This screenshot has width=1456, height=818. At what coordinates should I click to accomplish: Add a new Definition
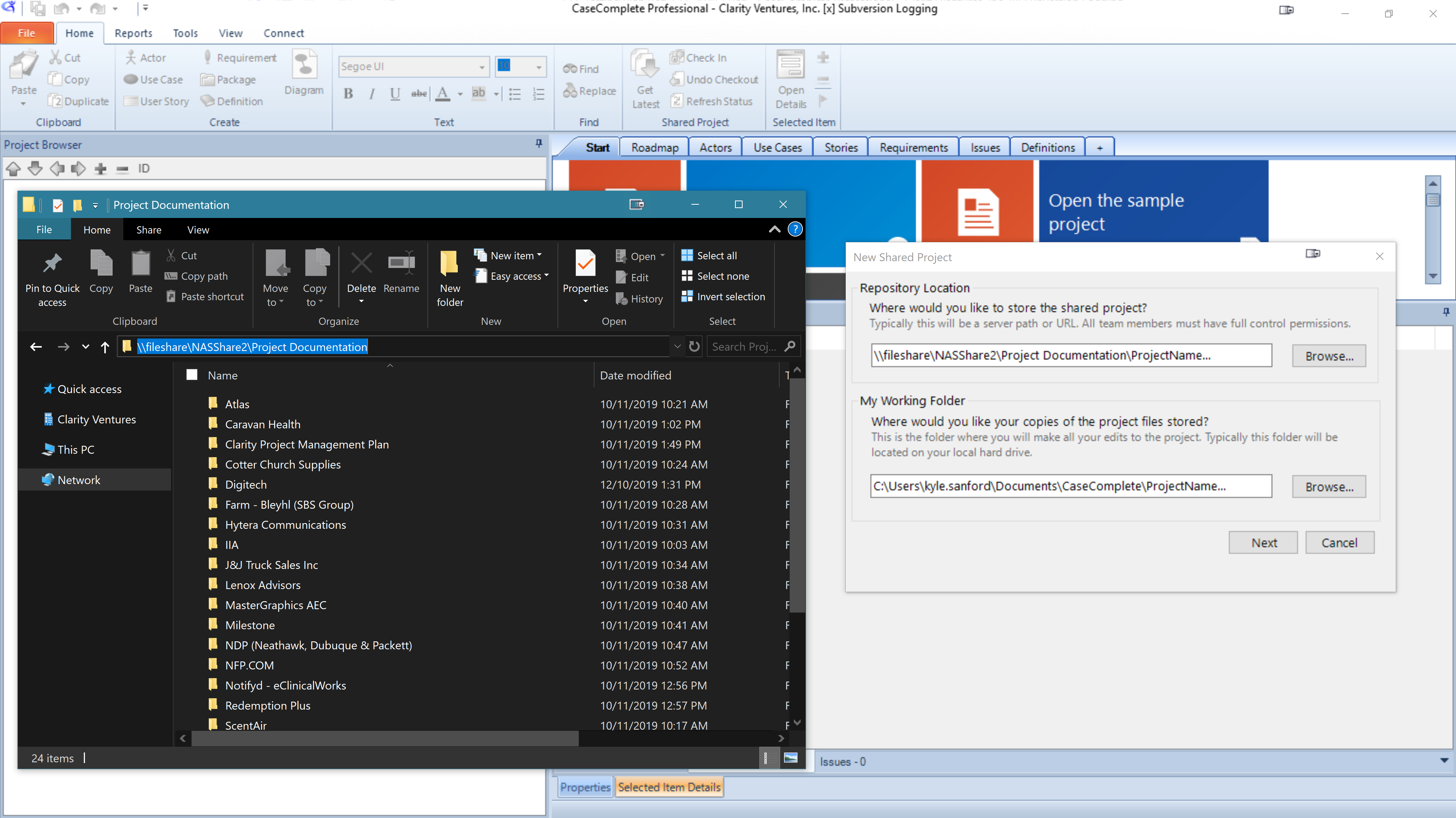(232, 101)
